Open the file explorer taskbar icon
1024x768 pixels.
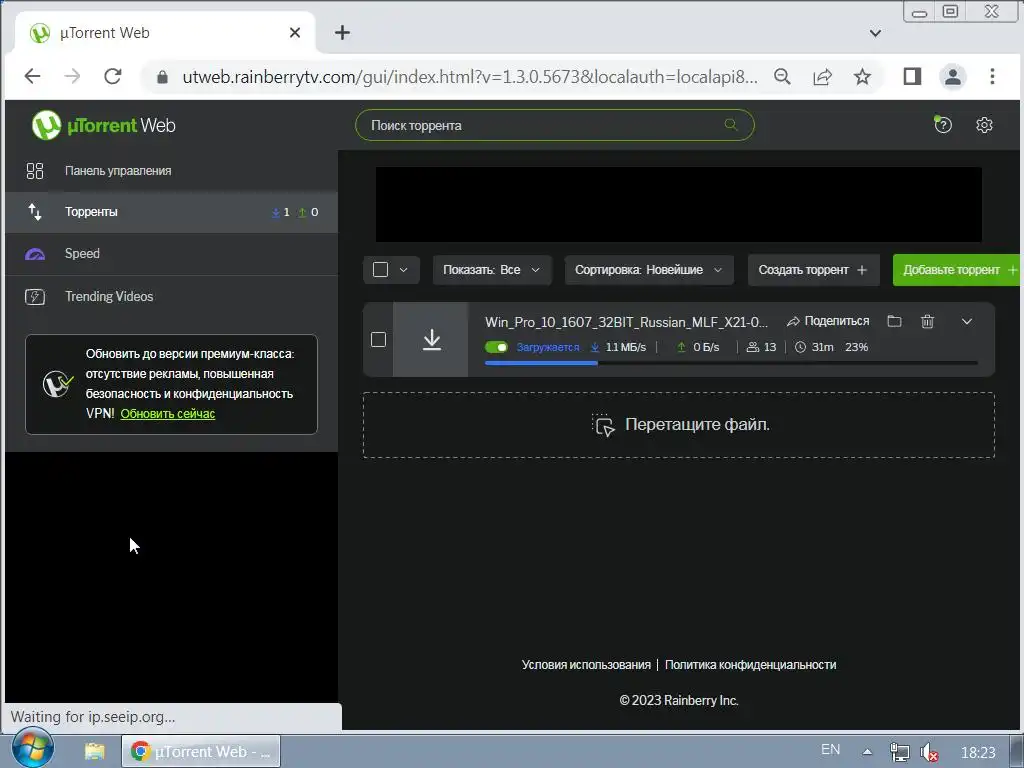point(95,751)
